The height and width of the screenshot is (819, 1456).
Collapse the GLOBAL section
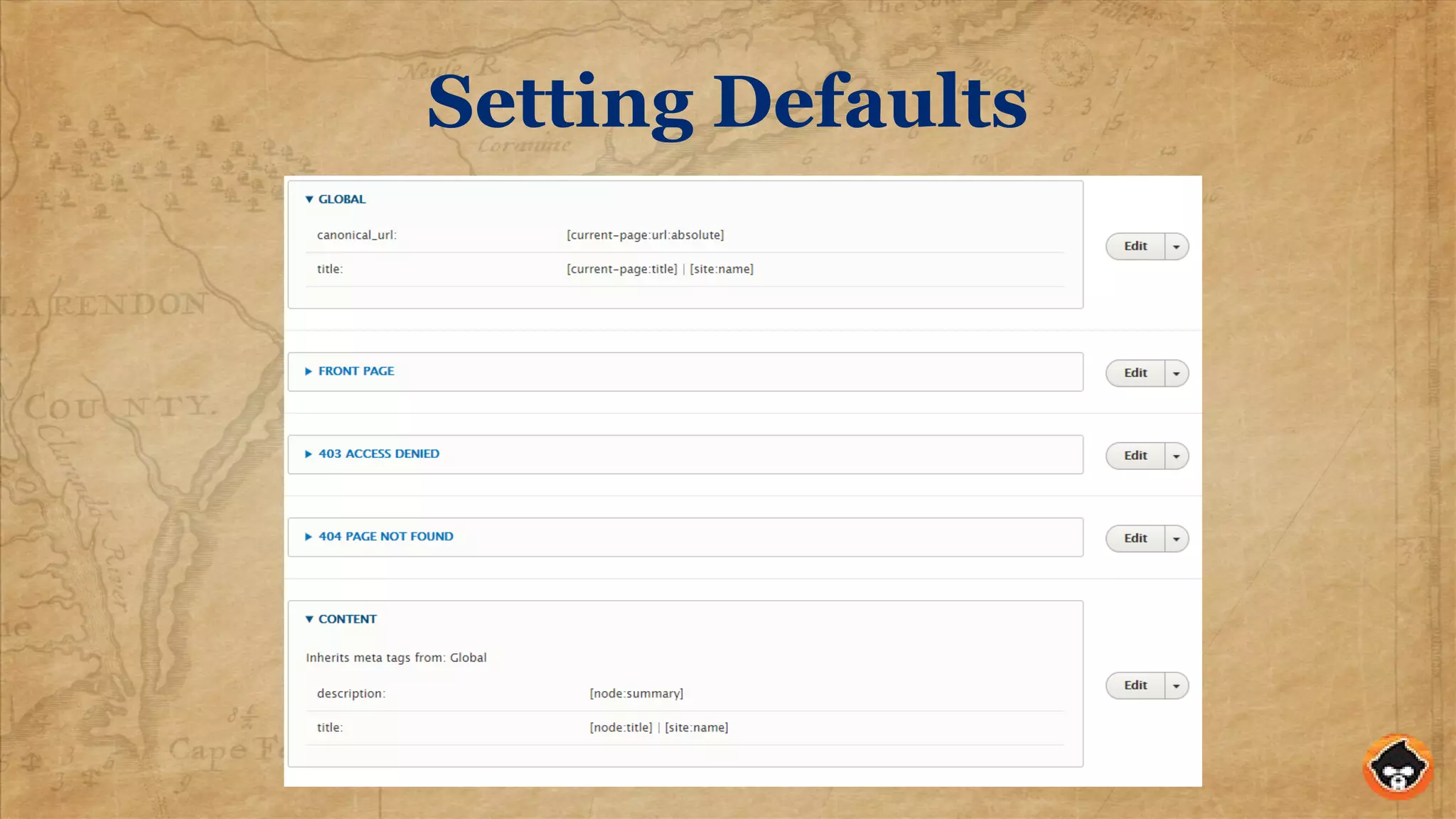click(x=336, y=199)
